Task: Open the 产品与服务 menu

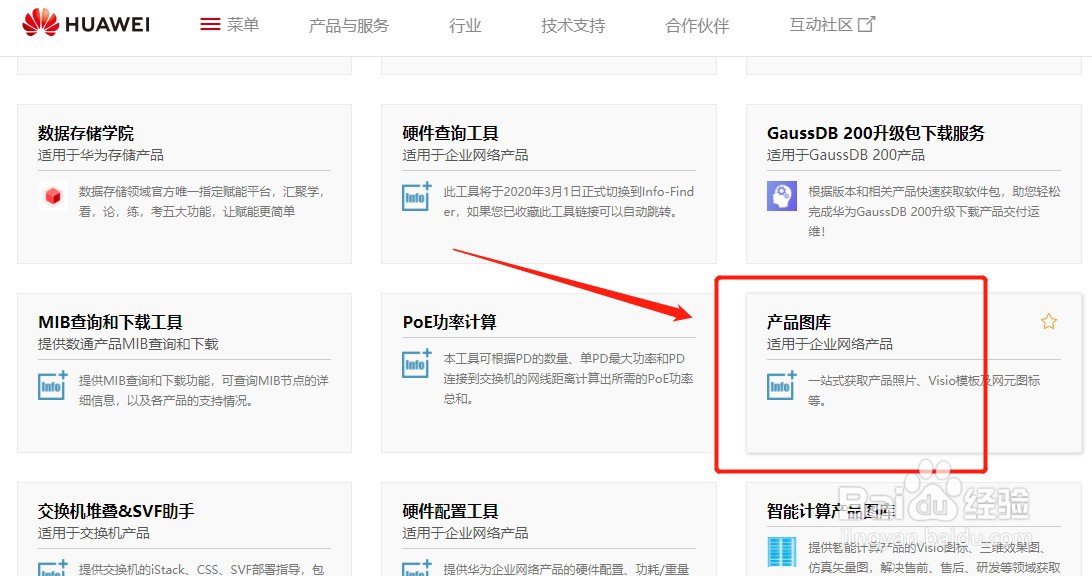Action: (349, 26)
